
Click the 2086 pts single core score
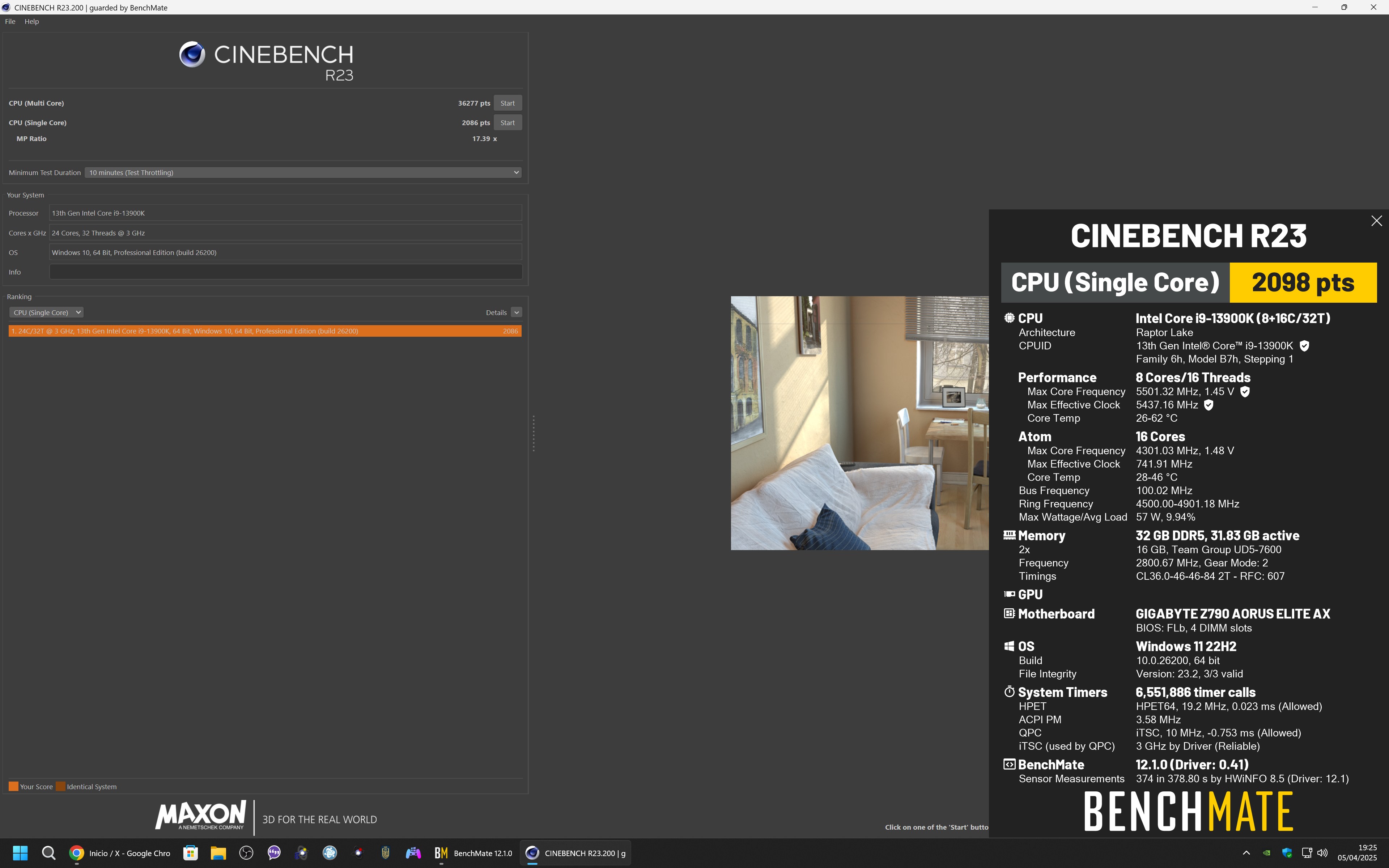click(476, 123)
